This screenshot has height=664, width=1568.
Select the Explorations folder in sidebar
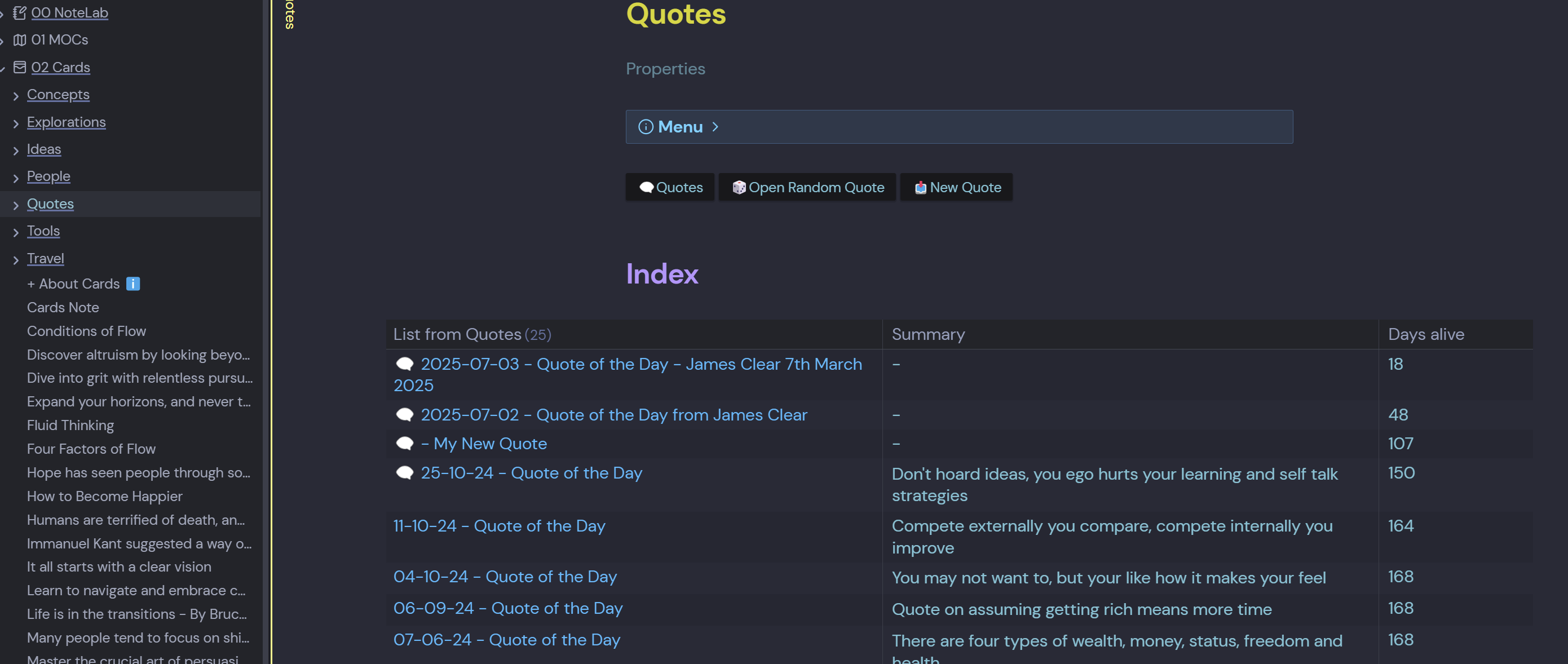point(66,122)
